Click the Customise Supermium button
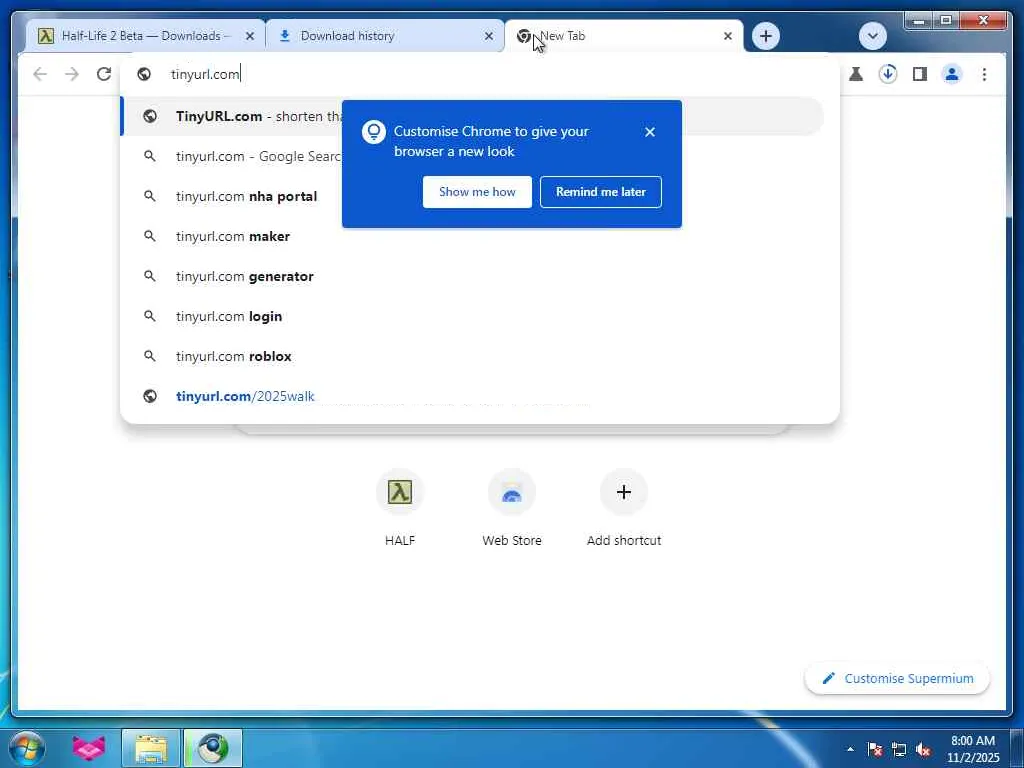 tap(897, 679)
